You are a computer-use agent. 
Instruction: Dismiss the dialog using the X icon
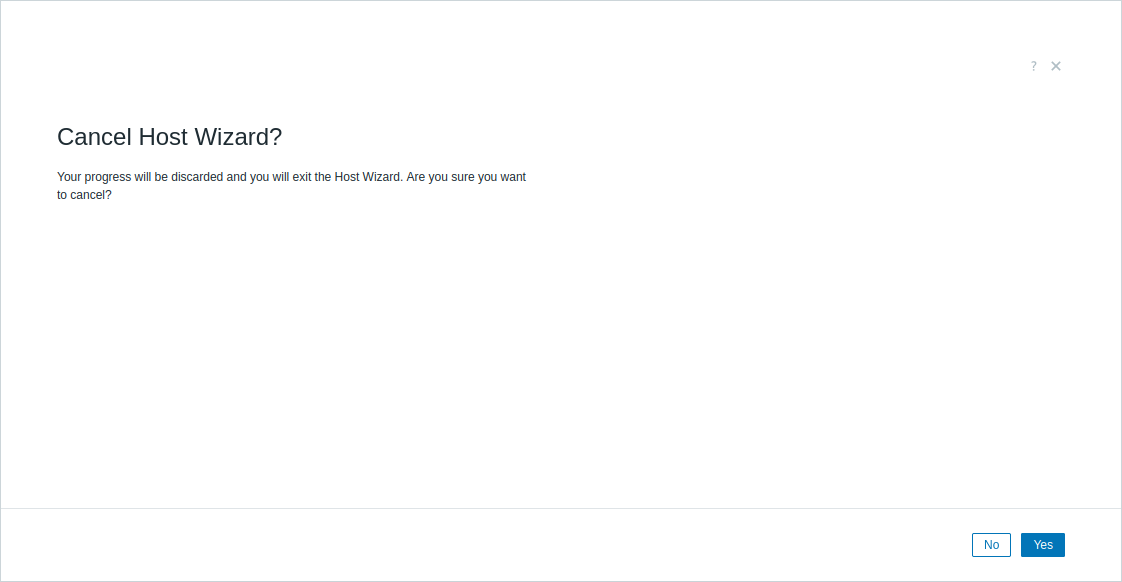(x=1056, y=66)
